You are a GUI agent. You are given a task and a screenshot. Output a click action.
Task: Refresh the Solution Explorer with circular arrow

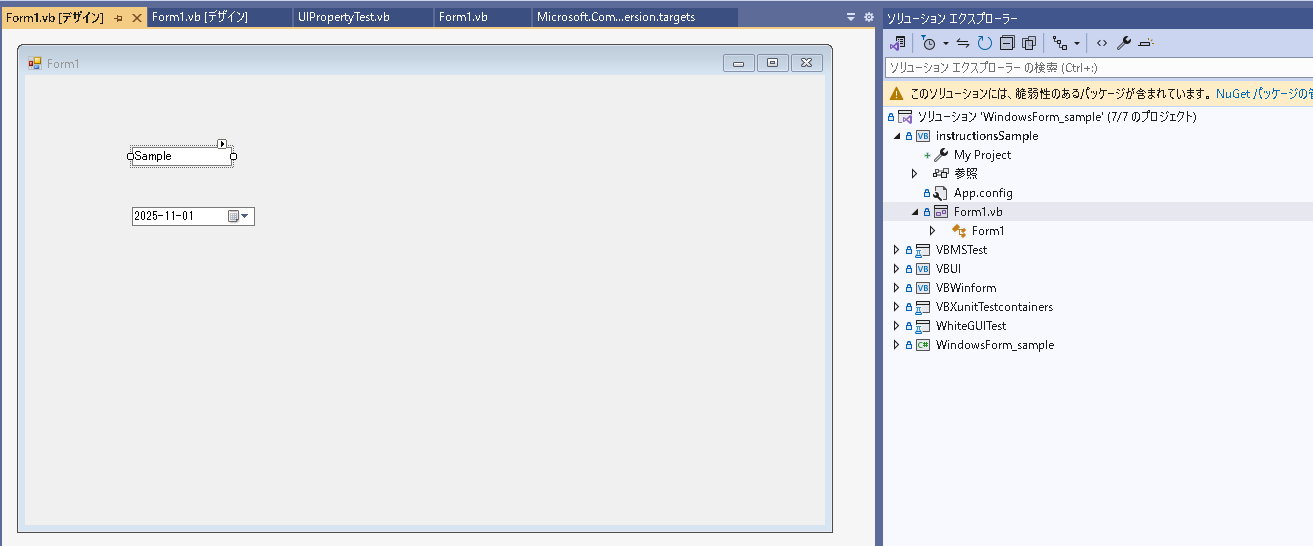pos(985,43)
